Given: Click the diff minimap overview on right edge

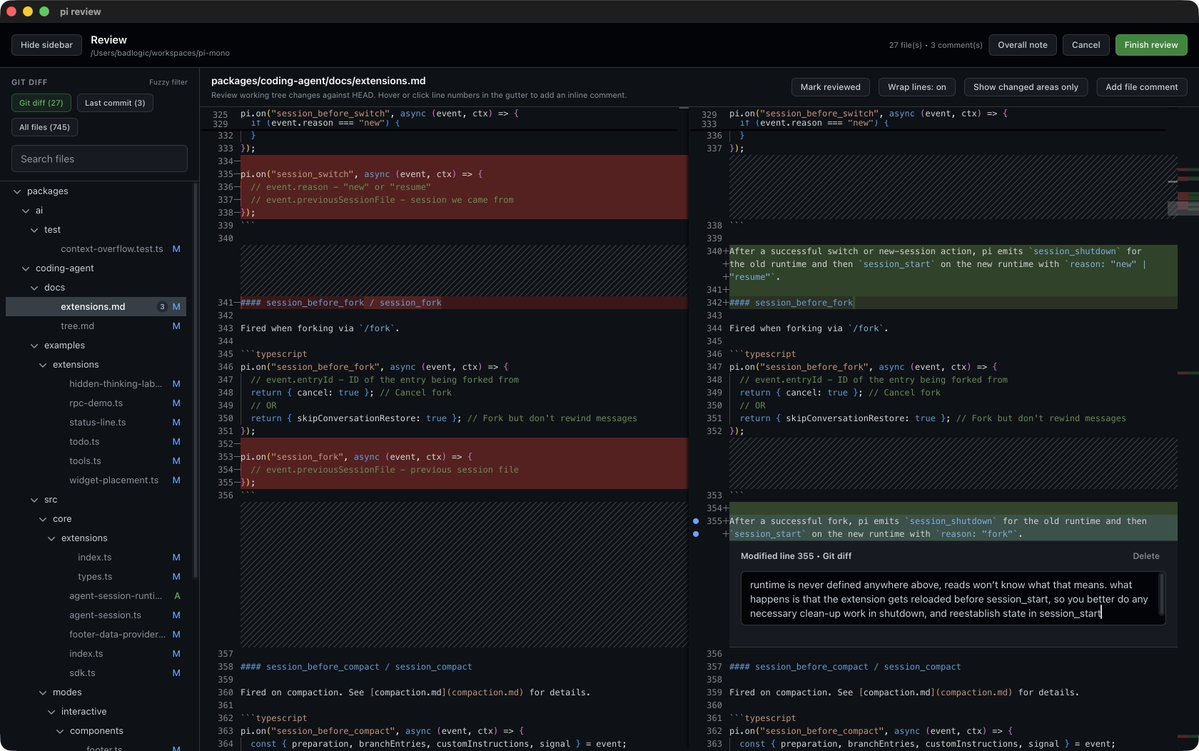Looking at the screenshot, I should 1188,428.
